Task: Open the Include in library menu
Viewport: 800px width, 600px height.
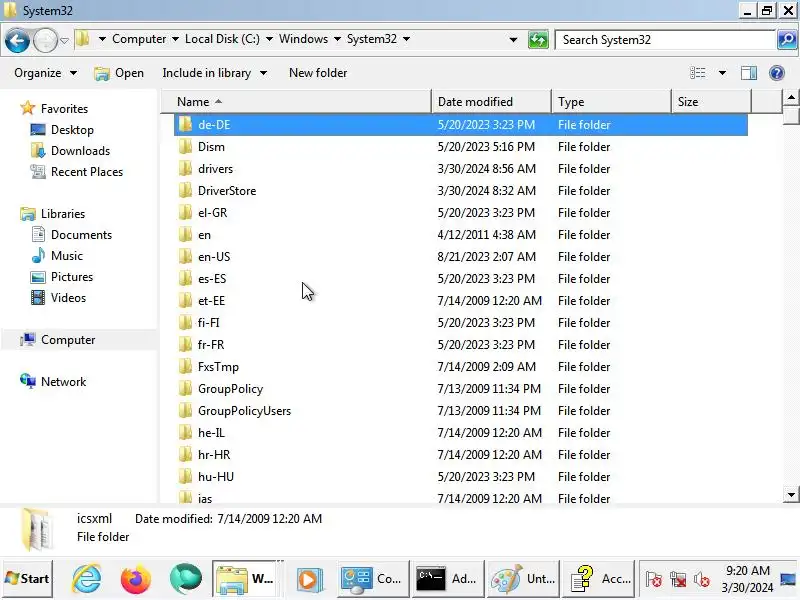Action: point(214,73)
